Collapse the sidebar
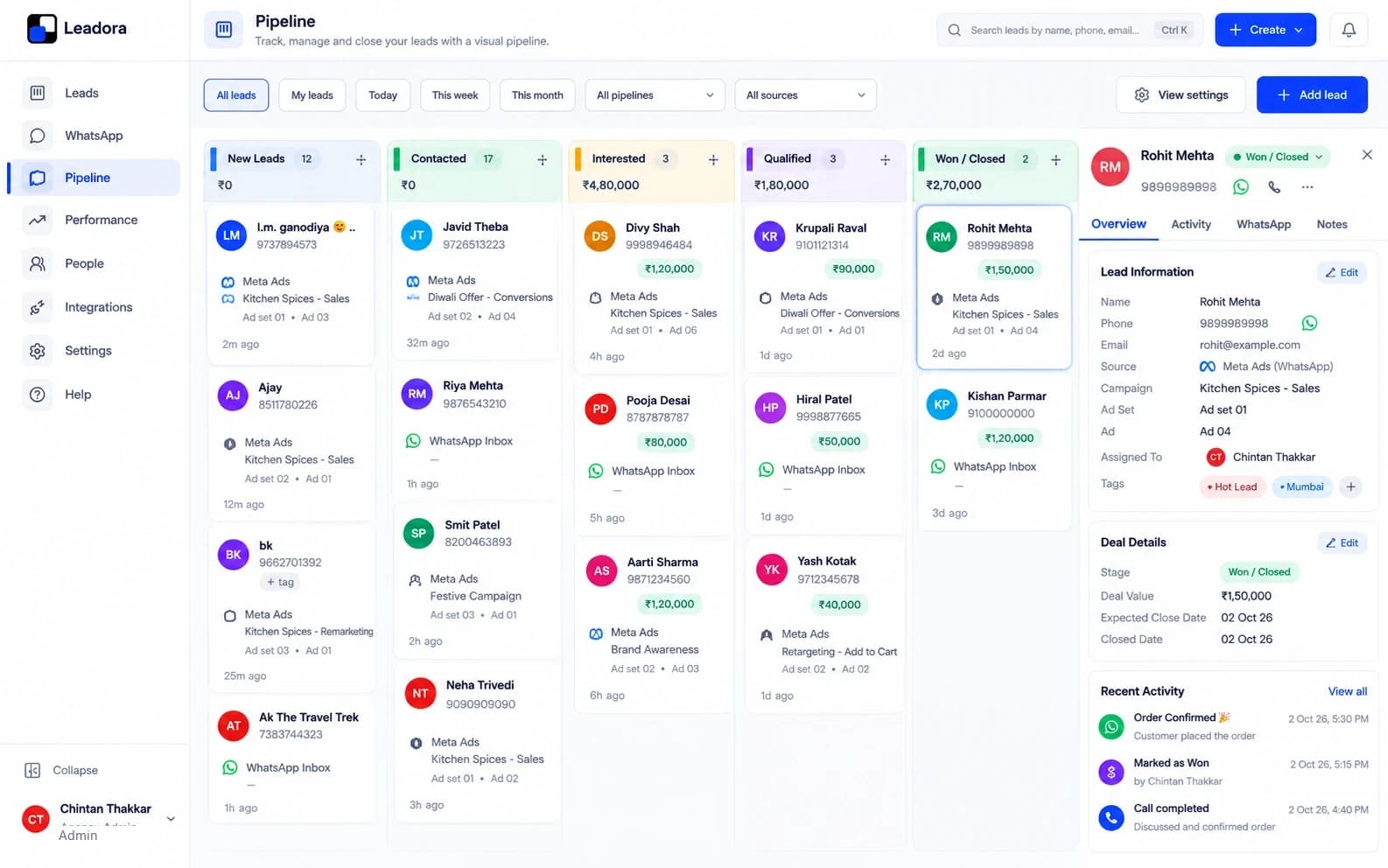Screen dimensions: 1388x868 pyautogui.click(x=61, y=770)
